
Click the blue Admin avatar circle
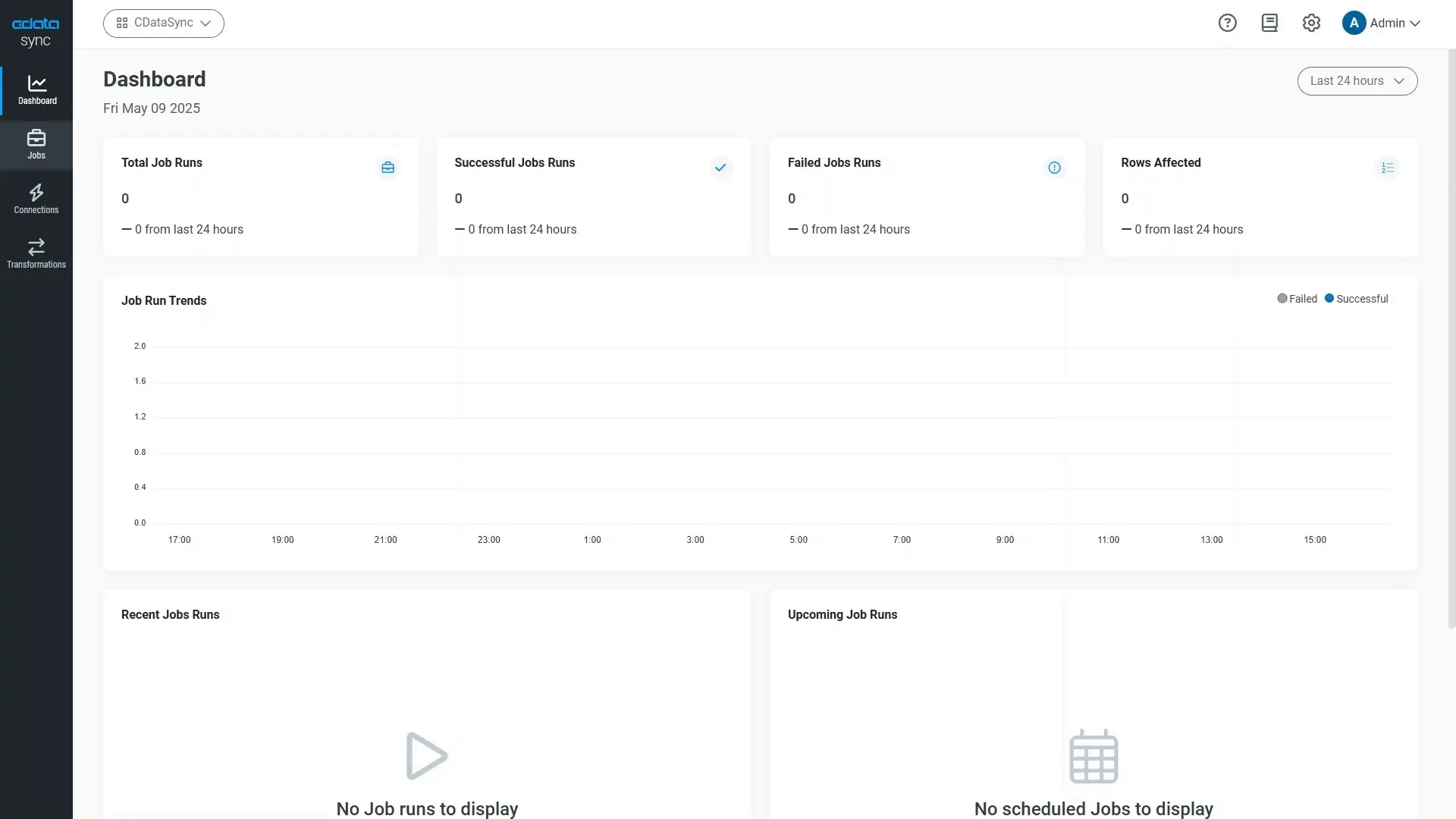(x=1354, y=23)
